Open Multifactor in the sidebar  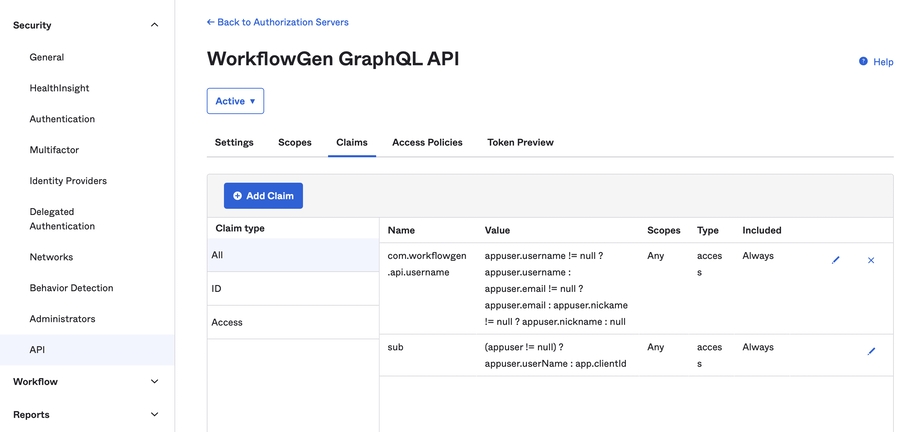pyautogui.click(x=54, y=150)
